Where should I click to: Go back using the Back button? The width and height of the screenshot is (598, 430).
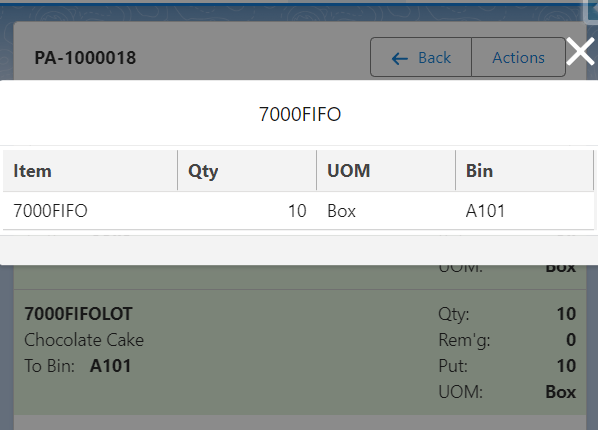421,57
